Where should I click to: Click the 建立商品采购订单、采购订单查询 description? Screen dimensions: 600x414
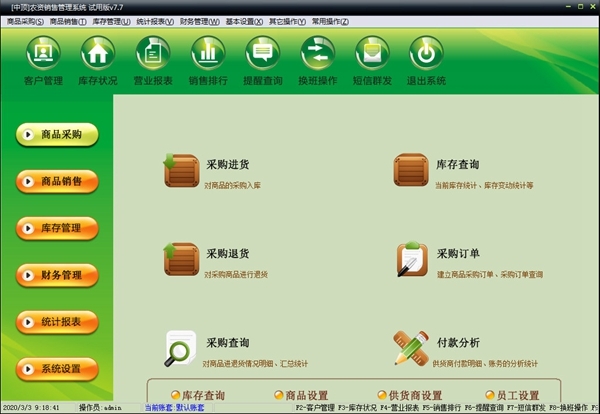point(490,274)
